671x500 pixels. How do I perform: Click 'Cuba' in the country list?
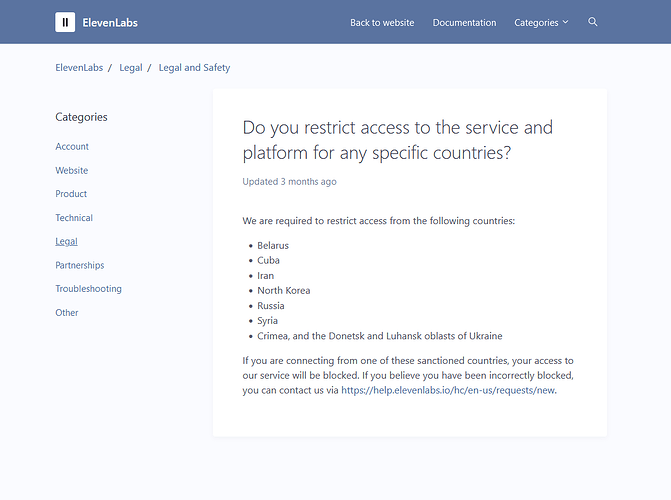coord(268,261)
